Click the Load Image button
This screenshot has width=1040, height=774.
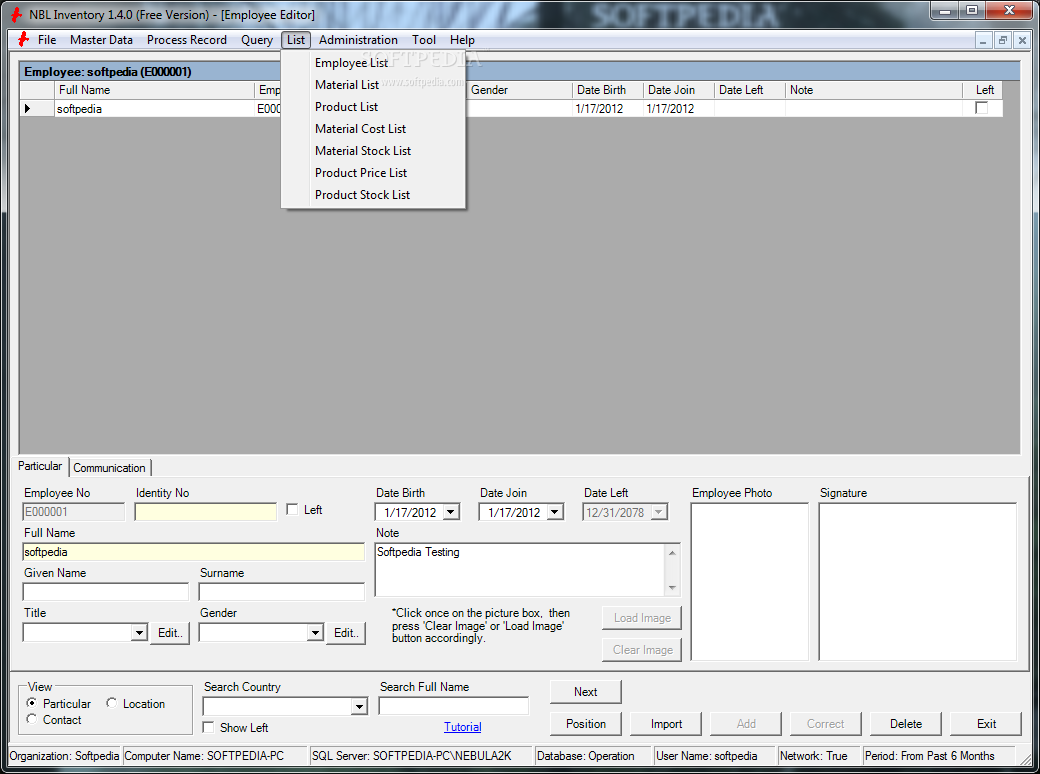tap(642, 617)
